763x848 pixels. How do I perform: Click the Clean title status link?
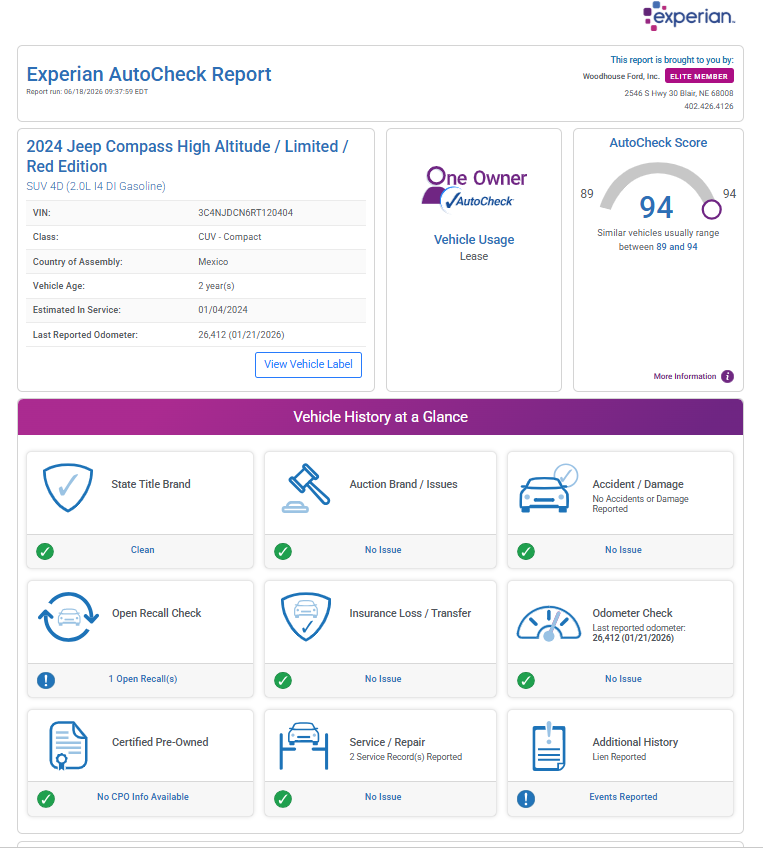pyautogui.click(x=142, y=549)
